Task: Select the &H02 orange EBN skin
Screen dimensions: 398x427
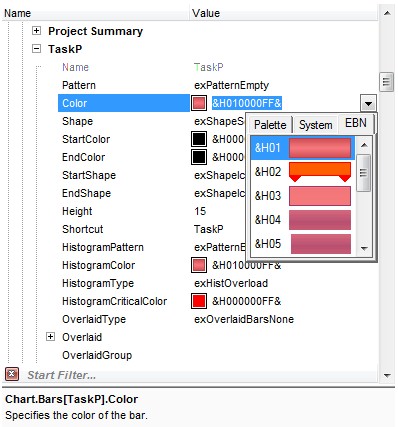Action: tap(303, 172)
